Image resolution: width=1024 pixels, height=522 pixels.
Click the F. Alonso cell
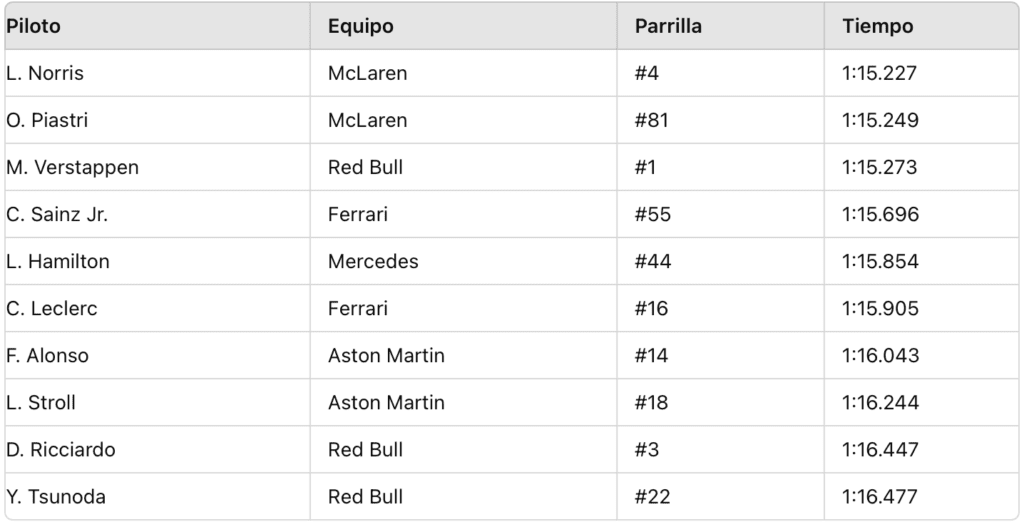coord(48,355)
